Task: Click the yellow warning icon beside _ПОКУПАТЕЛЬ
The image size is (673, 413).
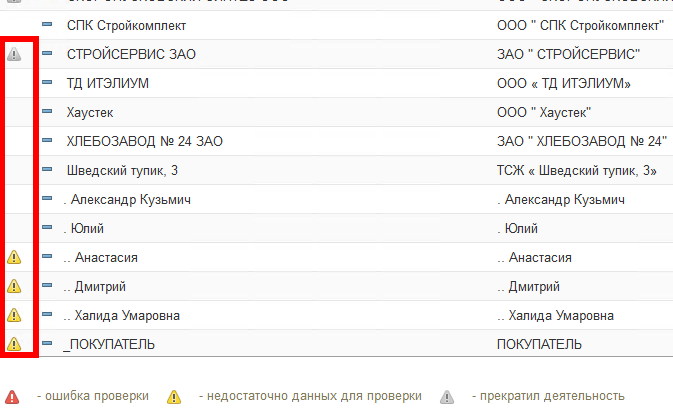Action: coord(14,344)
